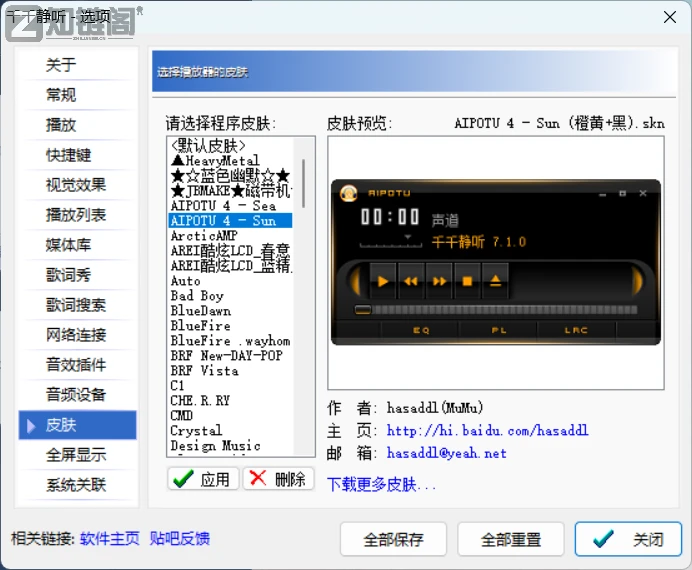692x570 pixels.
Task: Open the 全屏显示 settings page
Action: pos(78,455)
